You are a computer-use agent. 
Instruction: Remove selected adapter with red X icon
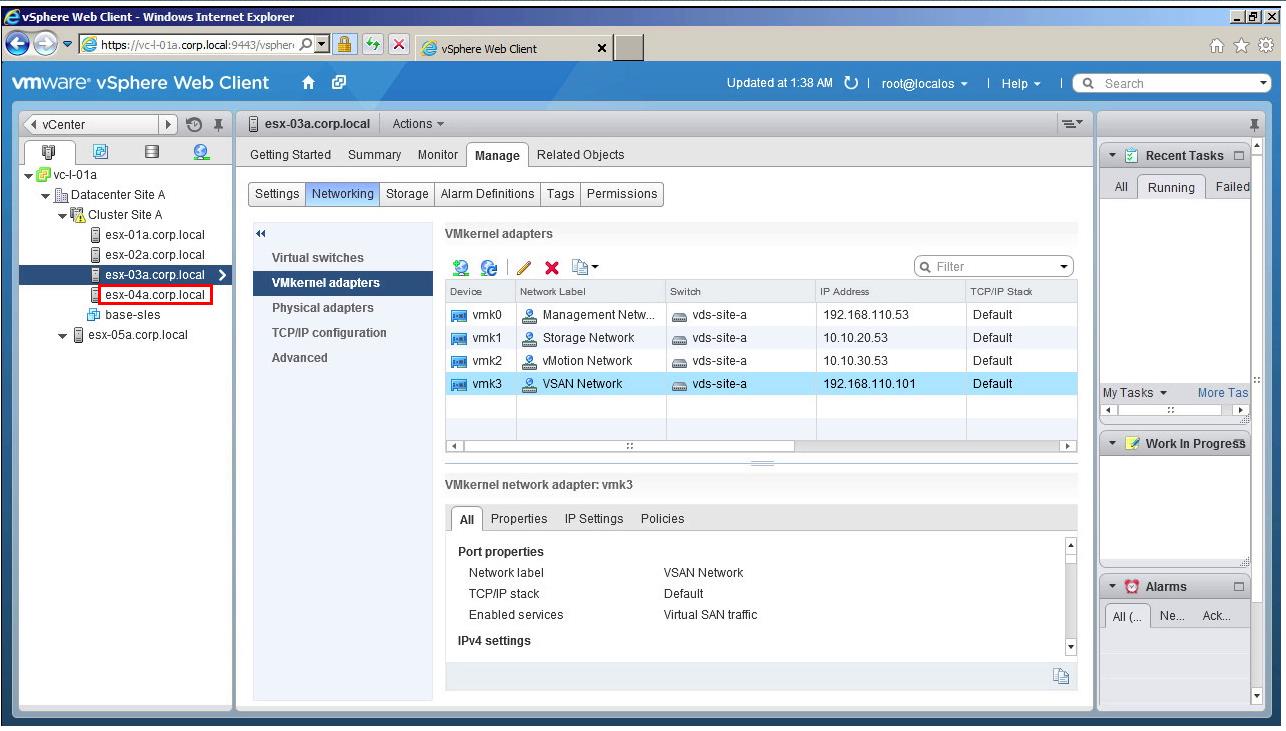pyautogui.click(x=551, y=267)
